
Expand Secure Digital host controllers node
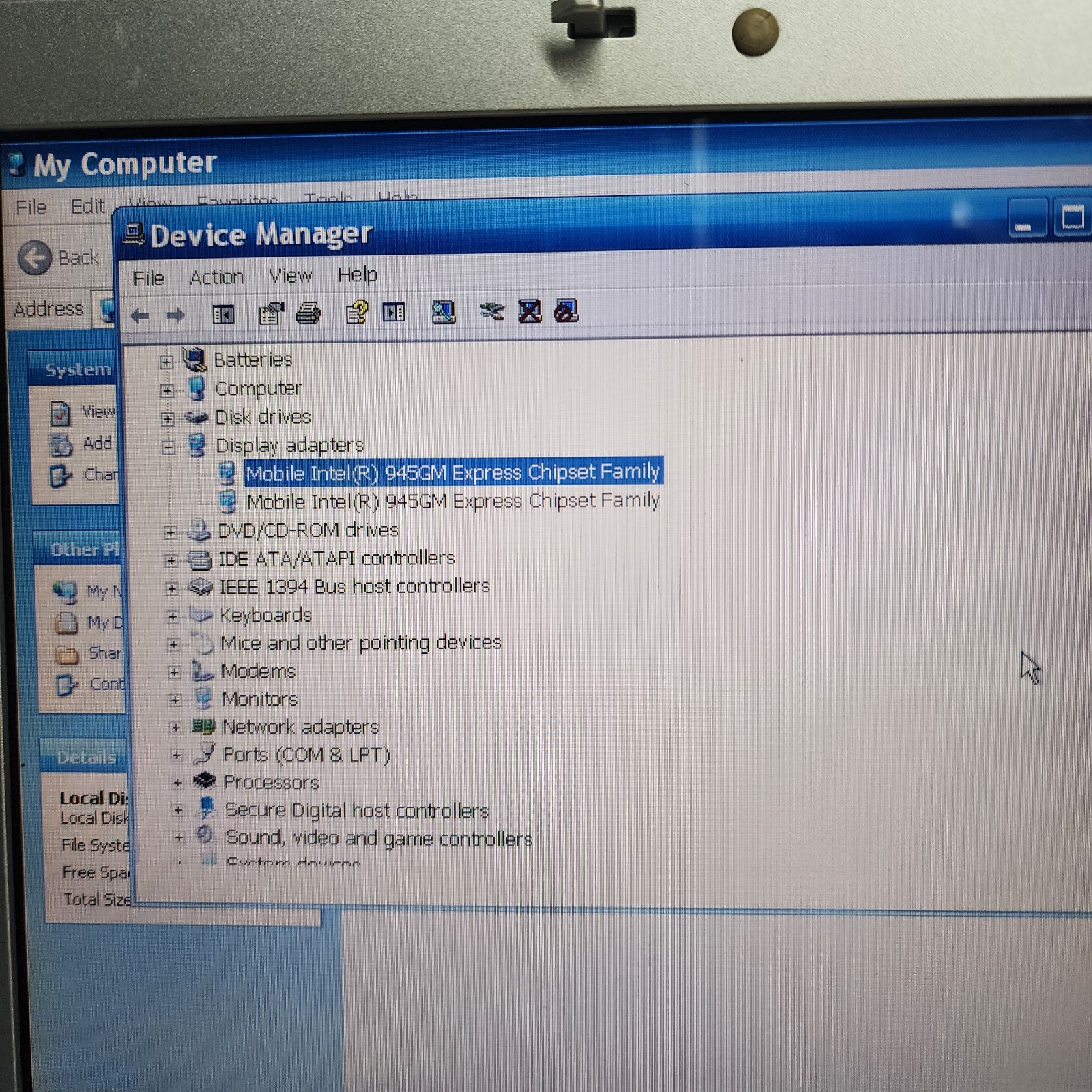click(178, 811)
